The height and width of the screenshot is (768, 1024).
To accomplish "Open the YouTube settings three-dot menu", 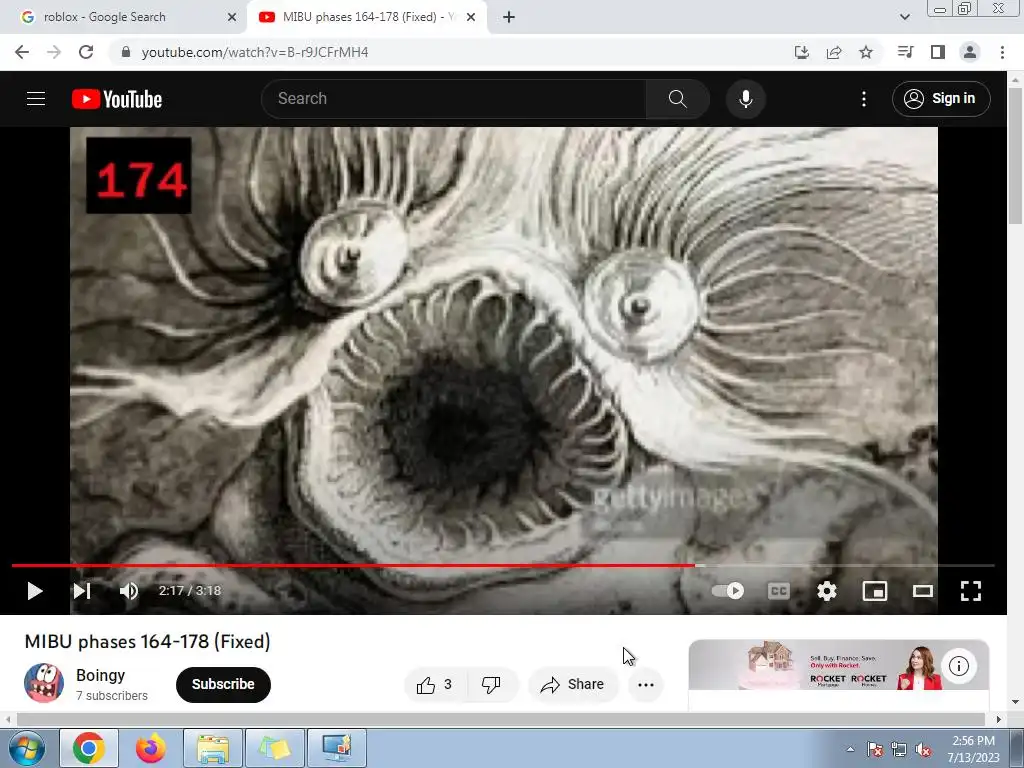I will (864, 99).
